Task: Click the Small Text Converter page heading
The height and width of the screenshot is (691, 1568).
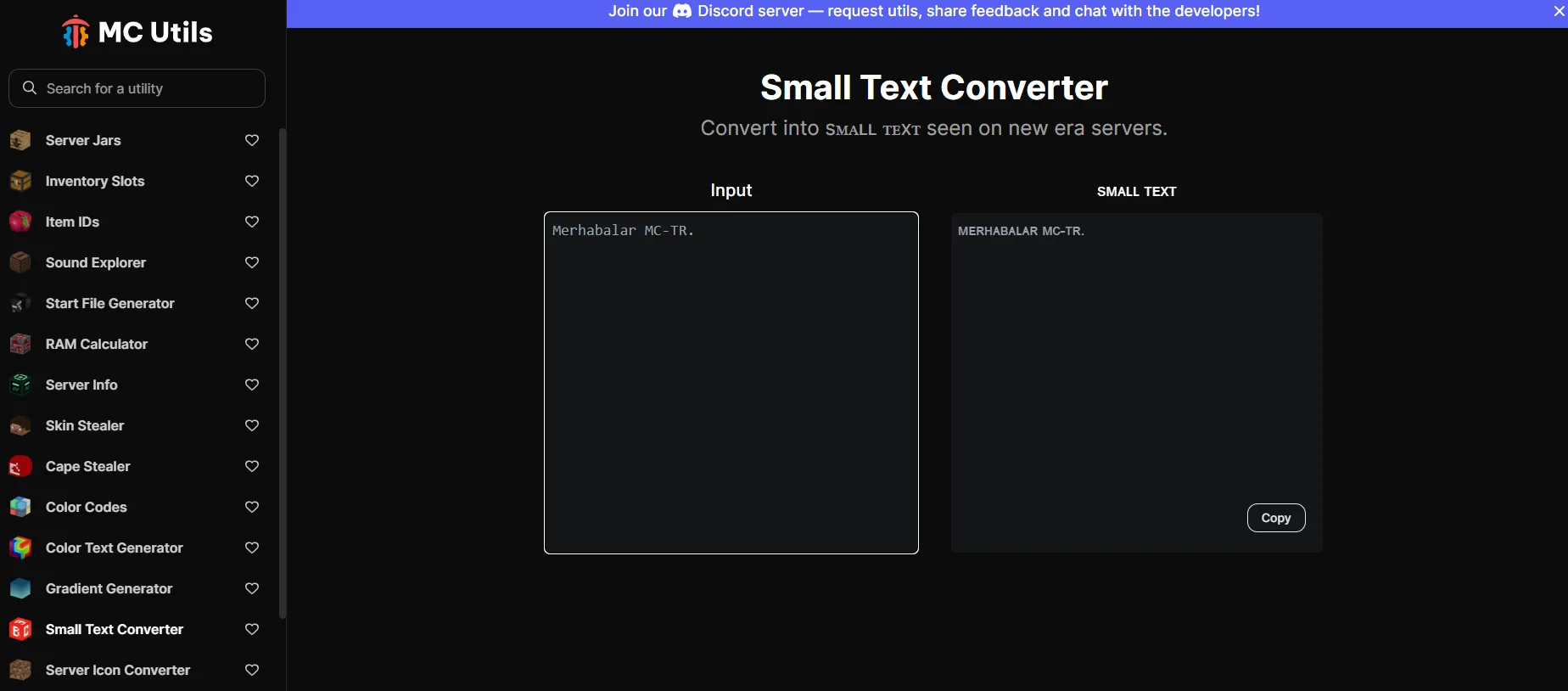Action: coord(934,87)
